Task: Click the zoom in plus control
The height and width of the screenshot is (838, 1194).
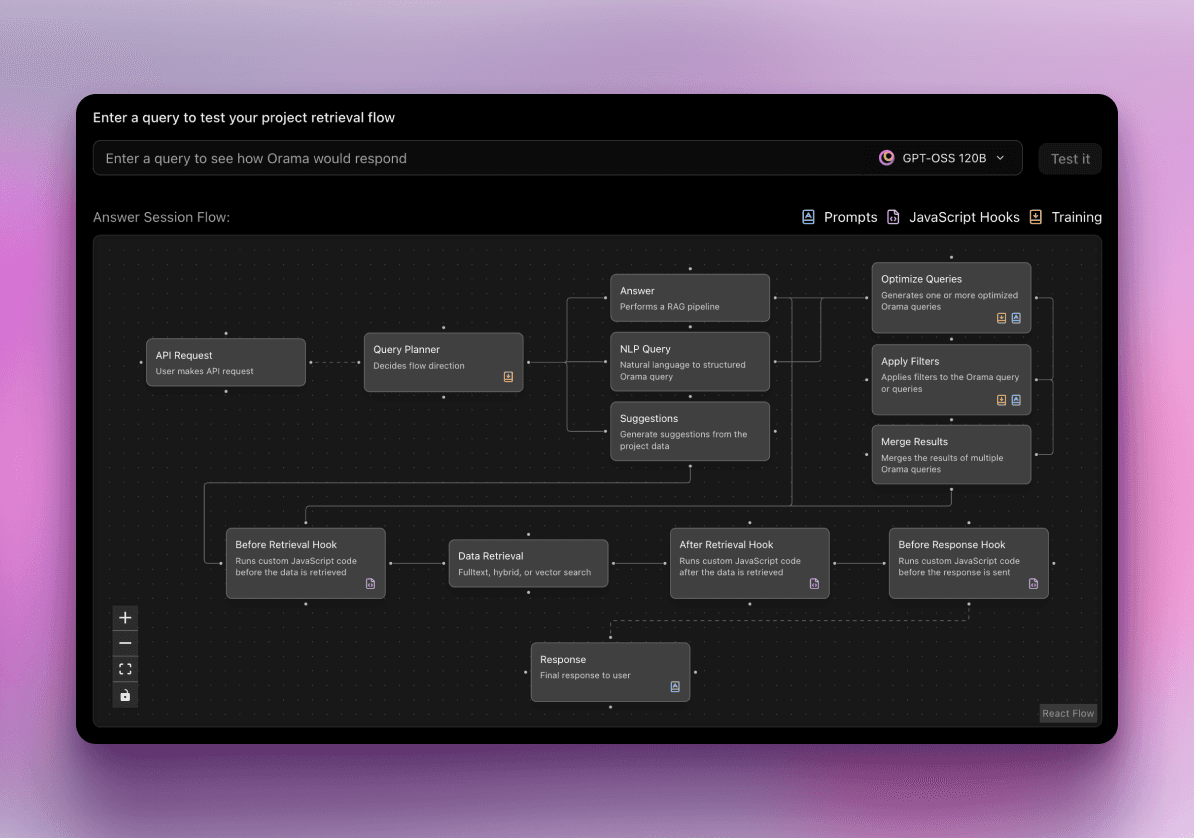Action: [125, 618]
